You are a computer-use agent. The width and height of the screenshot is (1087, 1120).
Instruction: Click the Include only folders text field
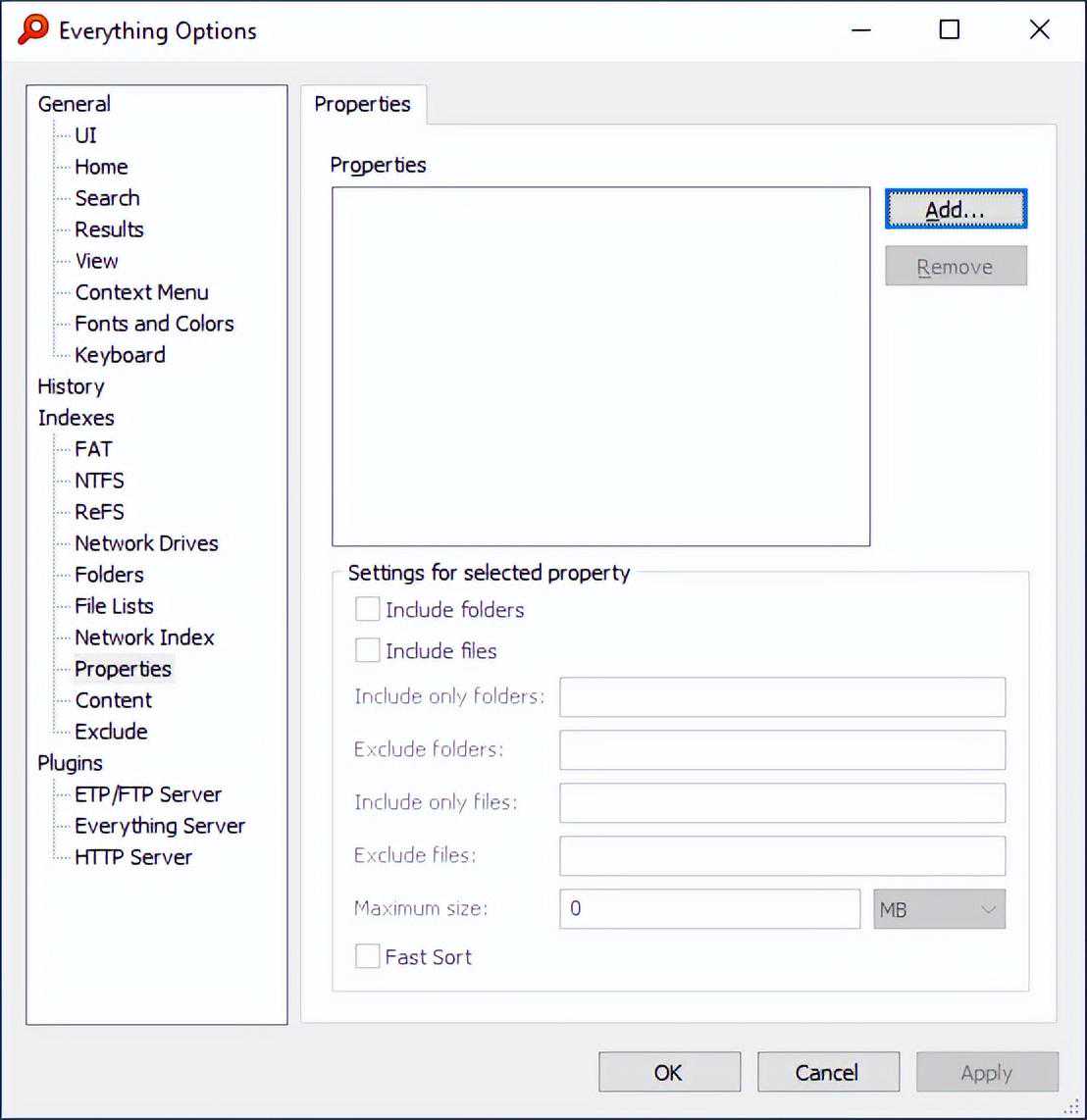781,697
